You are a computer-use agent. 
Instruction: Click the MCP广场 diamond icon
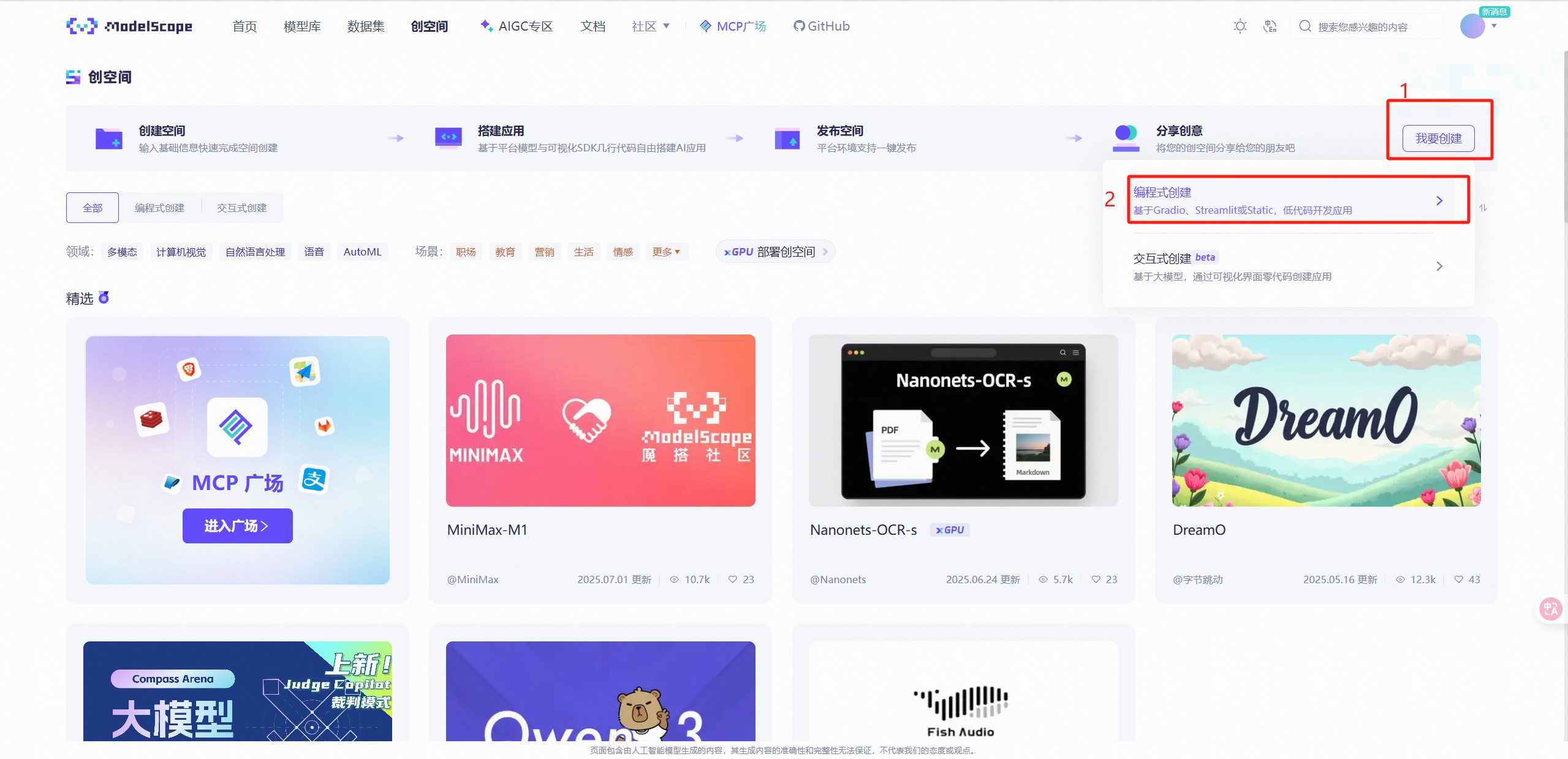[706, 26]
